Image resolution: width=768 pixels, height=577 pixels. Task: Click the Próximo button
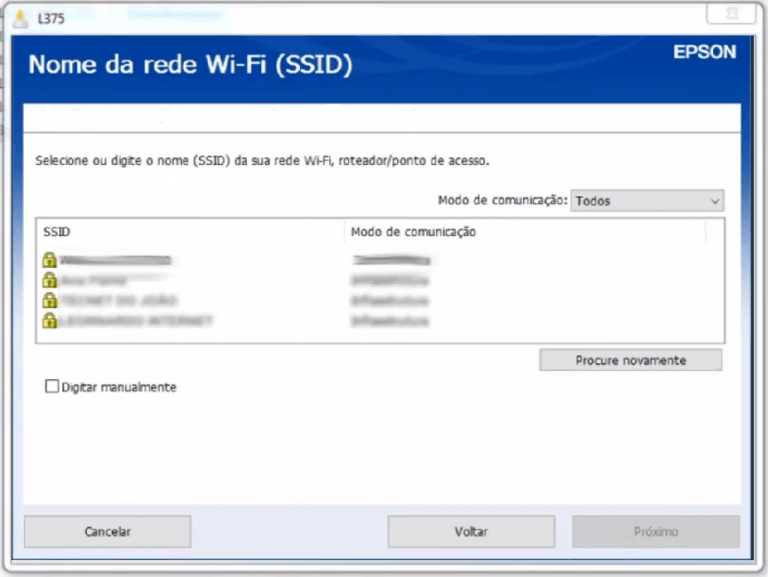655,532
